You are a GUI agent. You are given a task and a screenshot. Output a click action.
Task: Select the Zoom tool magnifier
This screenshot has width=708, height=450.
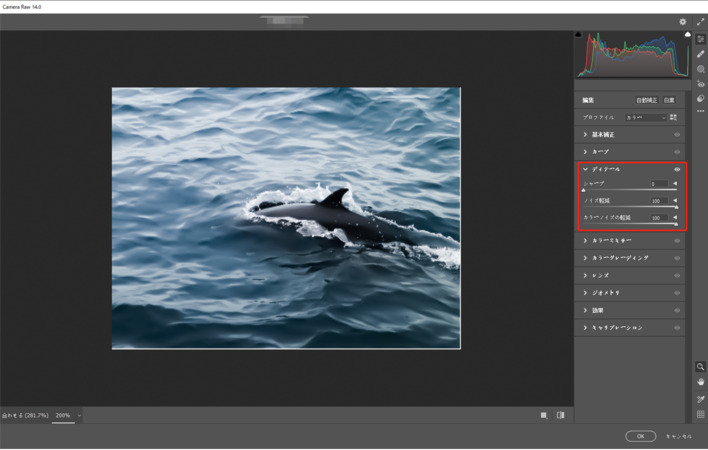click(x=700, y=367)
